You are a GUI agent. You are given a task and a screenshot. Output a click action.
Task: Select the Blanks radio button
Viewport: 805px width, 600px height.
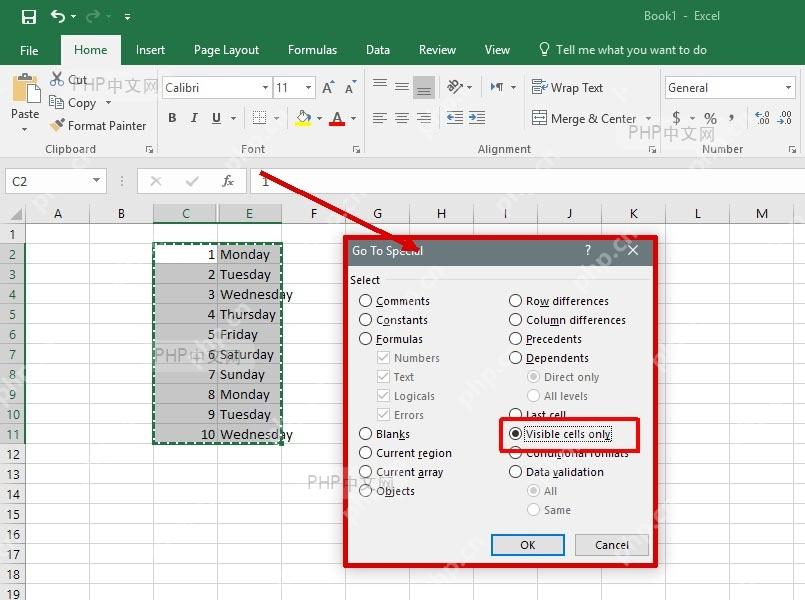(365, 434)
